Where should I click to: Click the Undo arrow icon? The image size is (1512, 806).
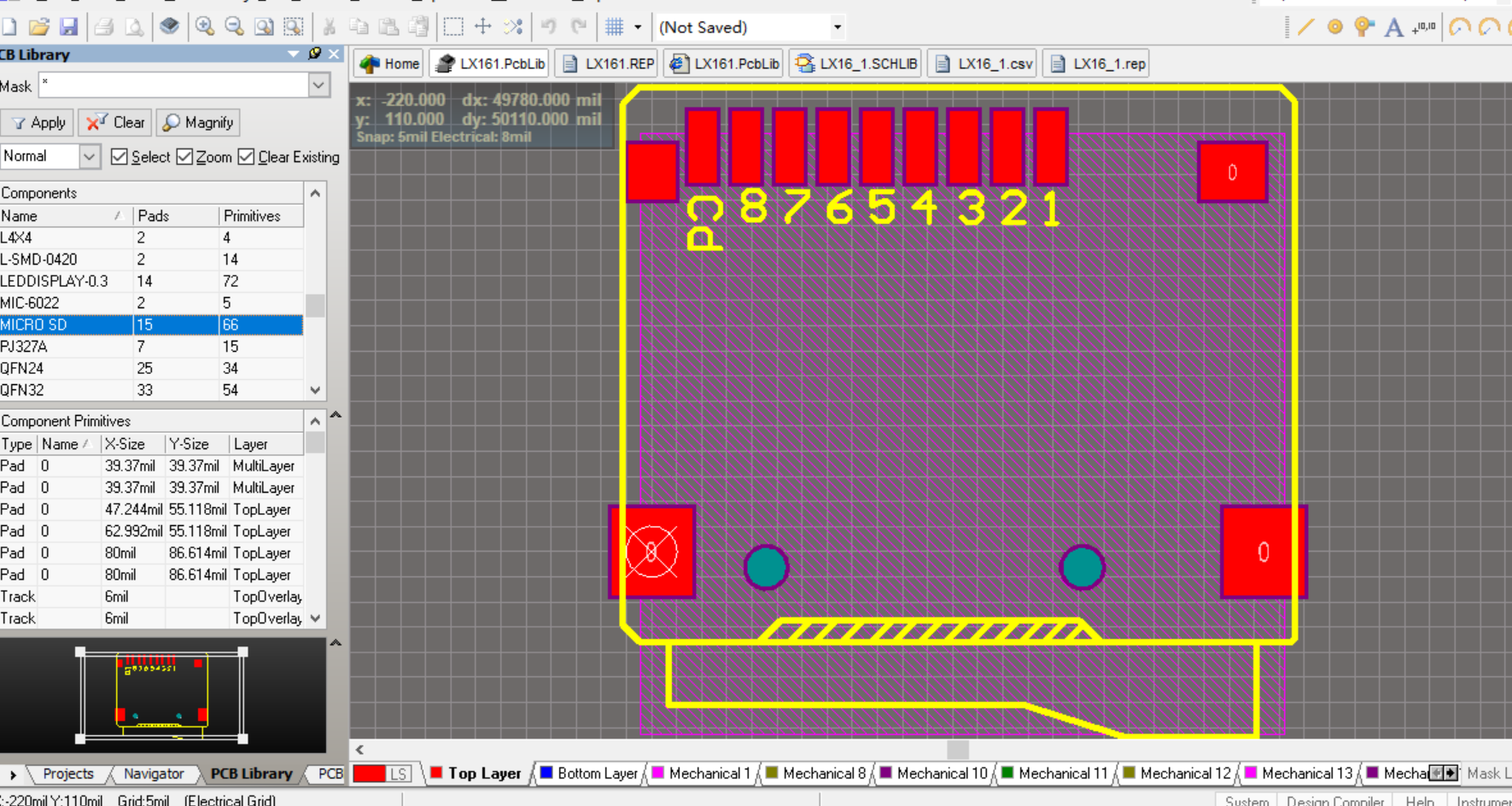tap(549, 26)
